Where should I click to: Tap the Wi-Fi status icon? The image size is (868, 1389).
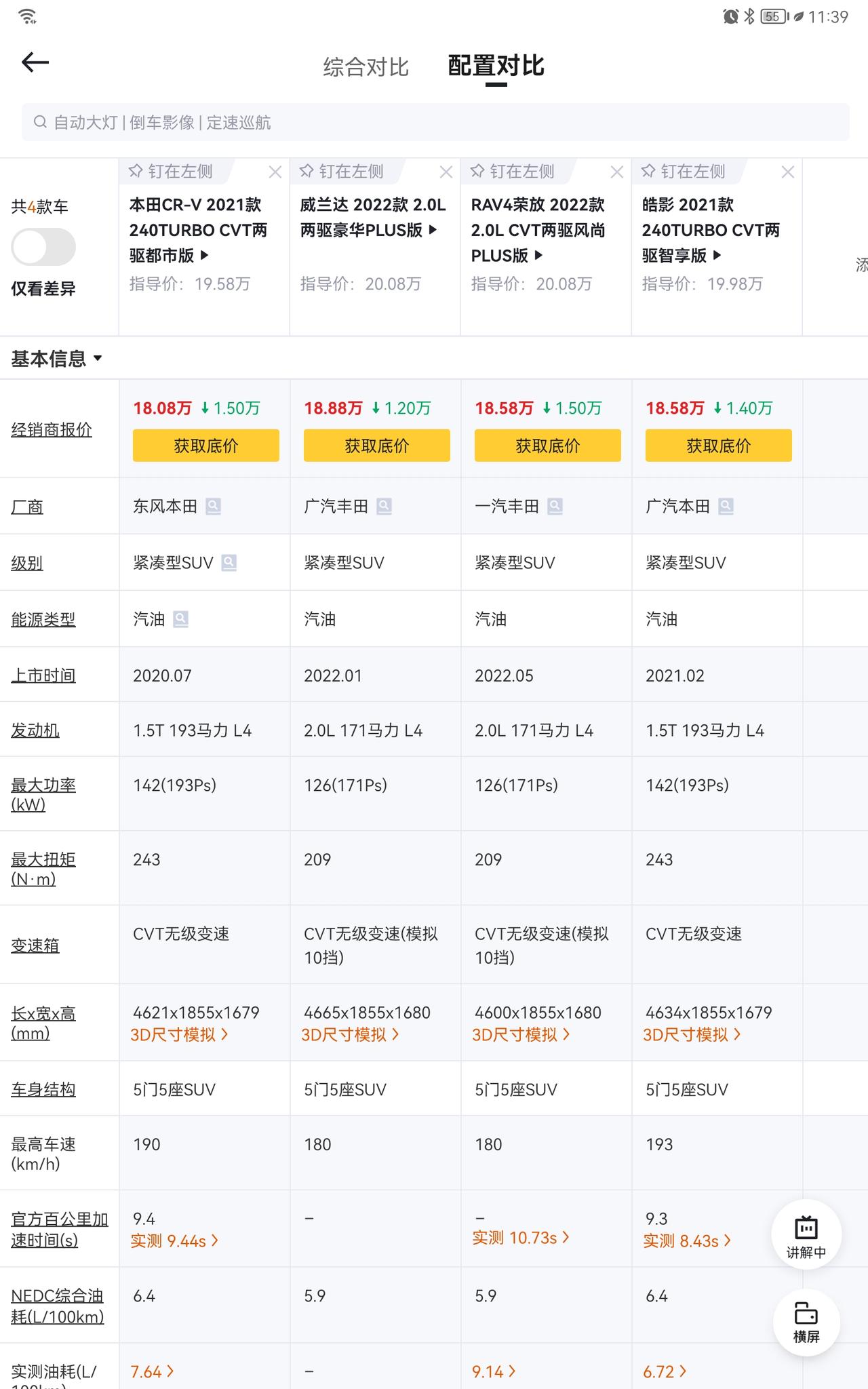(28, 16)
